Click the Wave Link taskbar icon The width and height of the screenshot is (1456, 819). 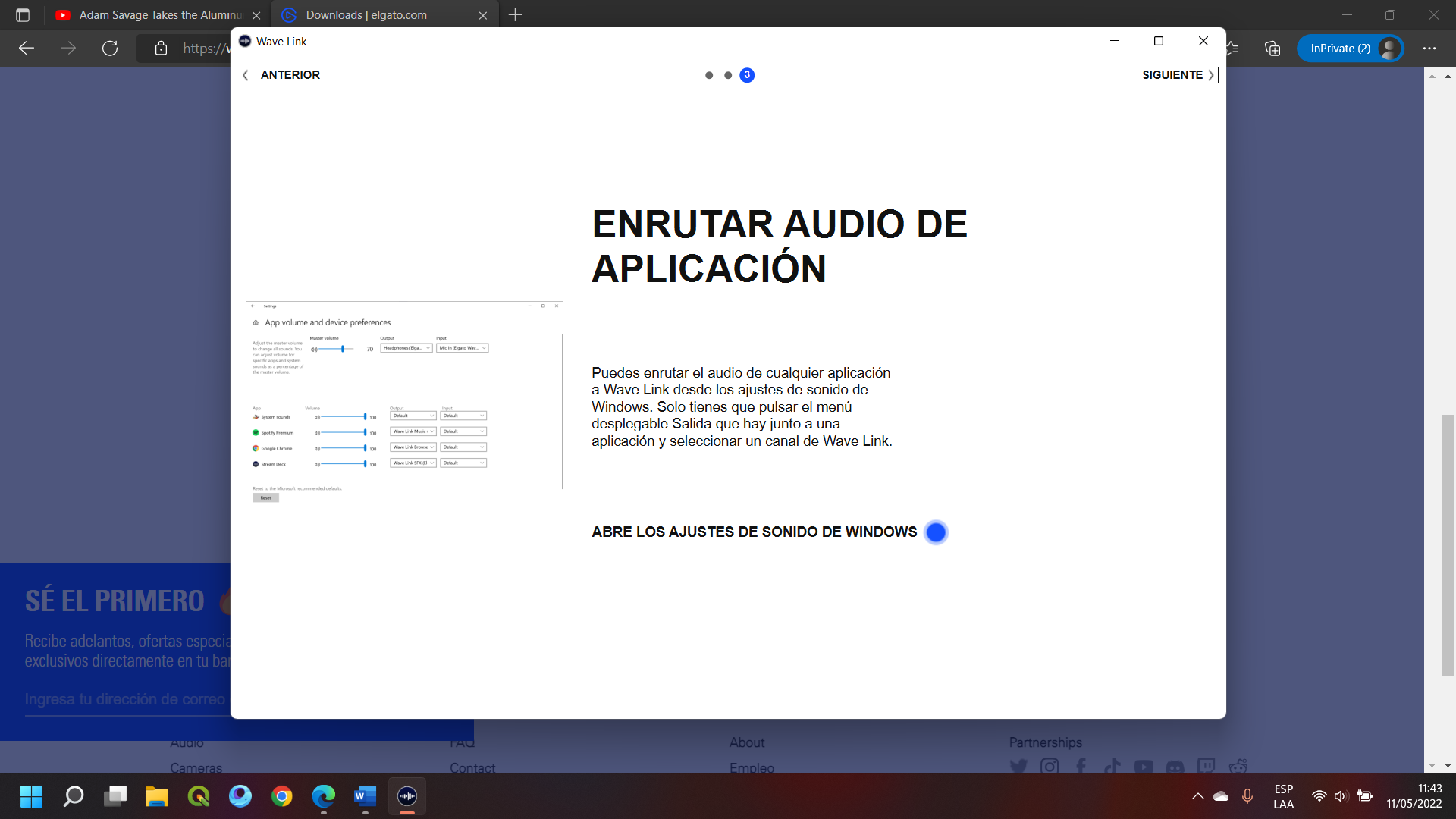click(x=407, y=796)
